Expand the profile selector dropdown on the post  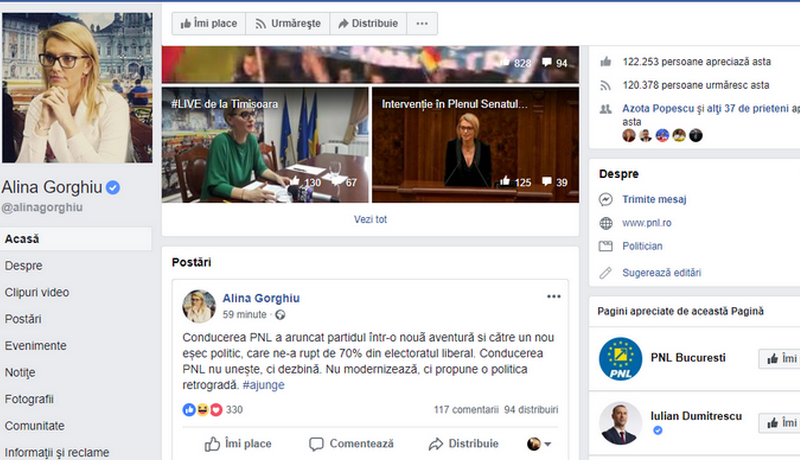(x=539, y=444)
